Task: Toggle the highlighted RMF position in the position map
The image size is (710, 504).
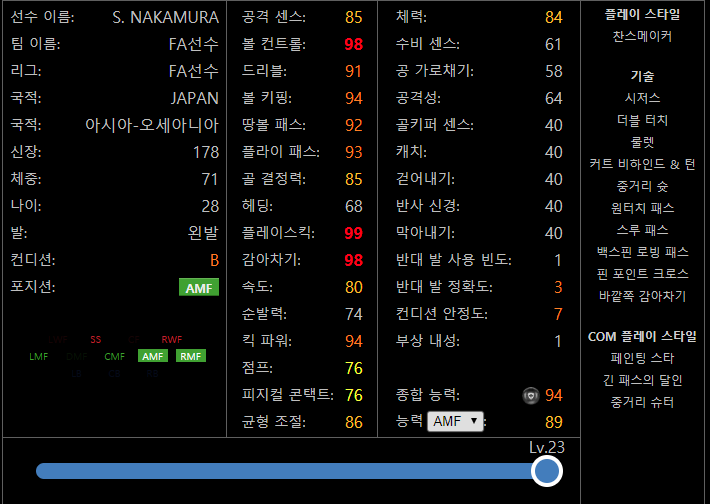Action: (191, 356)
